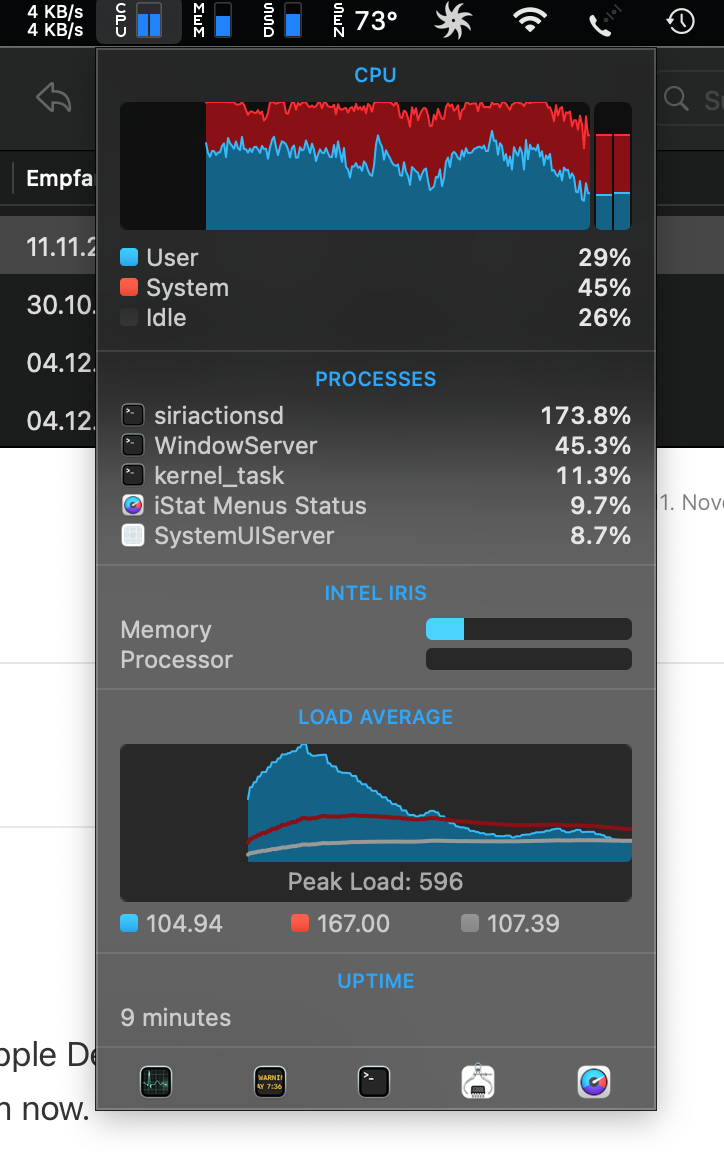
Task: Click the INTEL IRIS section header
Action: click(376, 593)
